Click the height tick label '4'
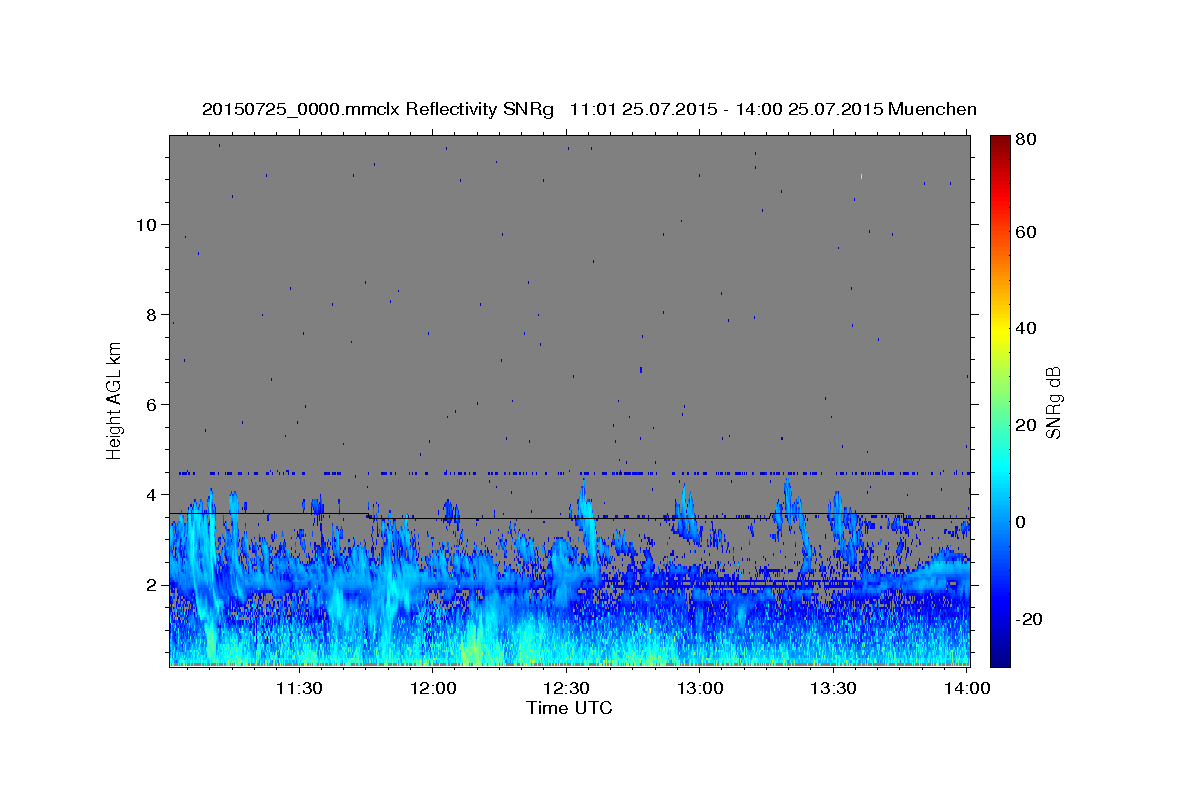 click(x=152, y=494)
